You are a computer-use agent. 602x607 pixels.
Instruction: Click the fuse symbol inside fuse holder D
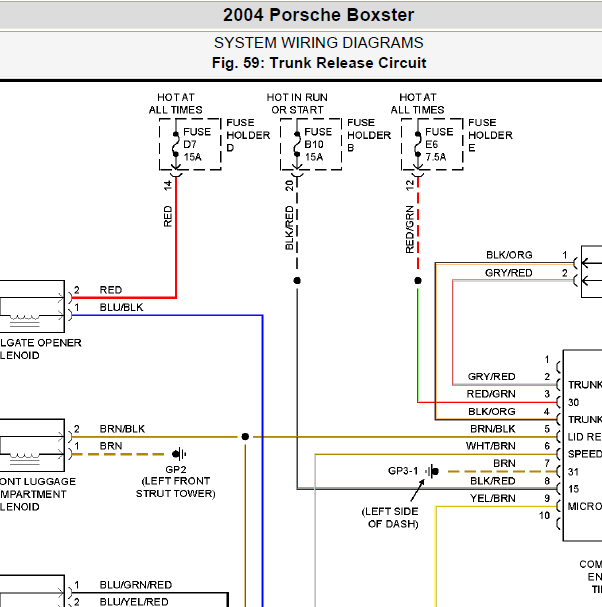point(176,144)
